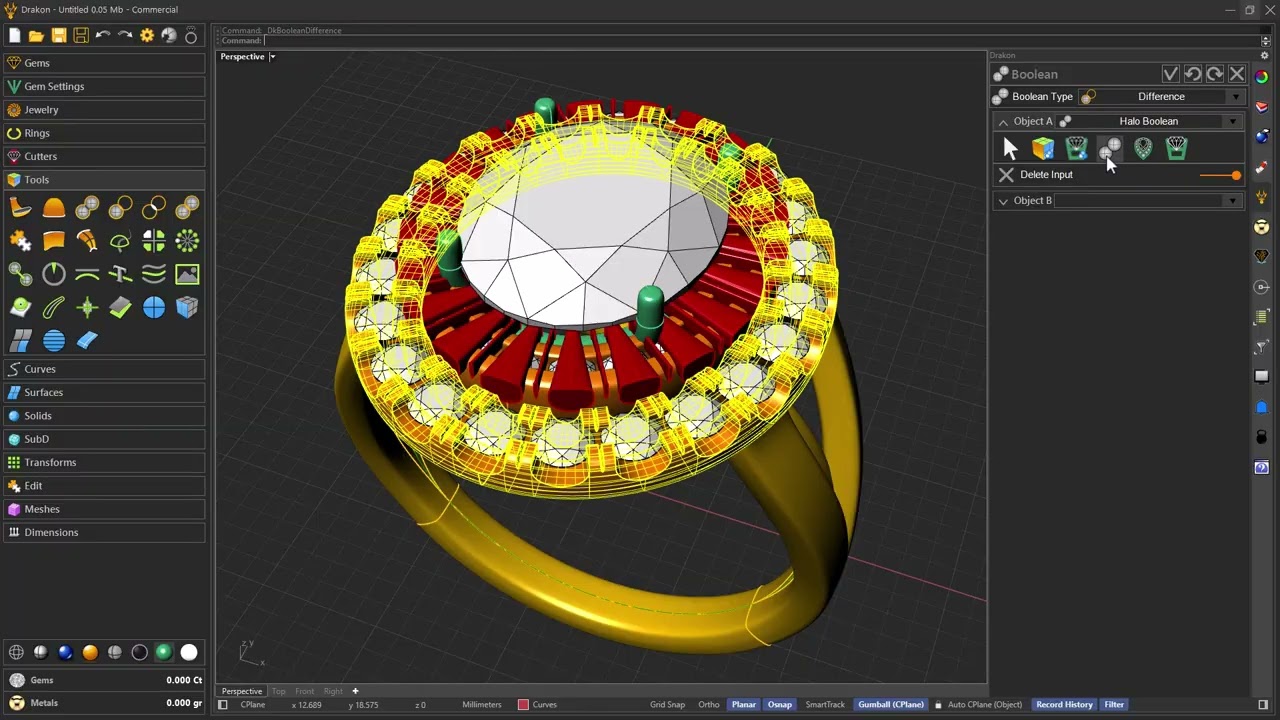This screenshot has width=1280, height=720.
Task: Click the blue striped sphere tool
Action: click(54, 341)
